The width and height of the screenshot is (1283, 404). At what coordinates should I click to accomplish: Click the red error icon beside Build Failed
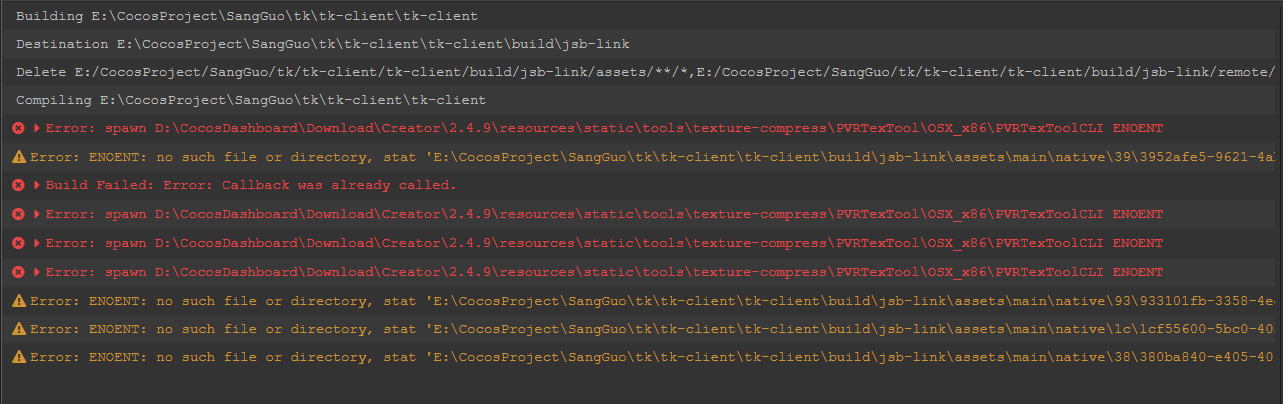pos(18,185)
